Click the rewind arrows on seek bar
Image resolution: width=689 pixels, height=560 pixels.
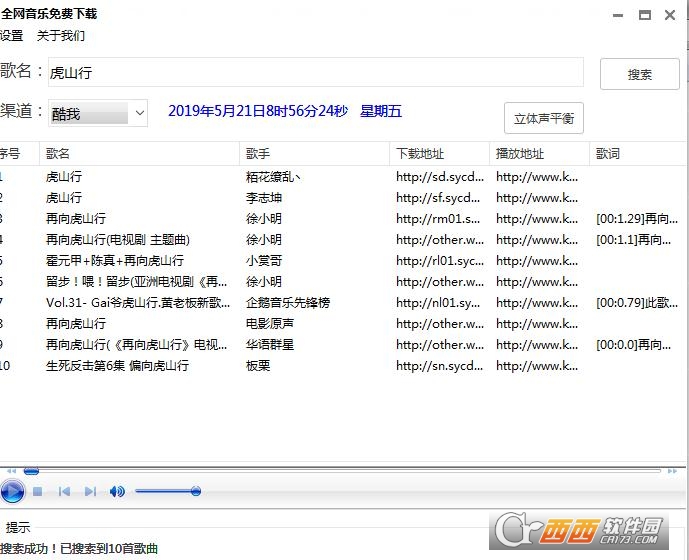pos(12,471)
